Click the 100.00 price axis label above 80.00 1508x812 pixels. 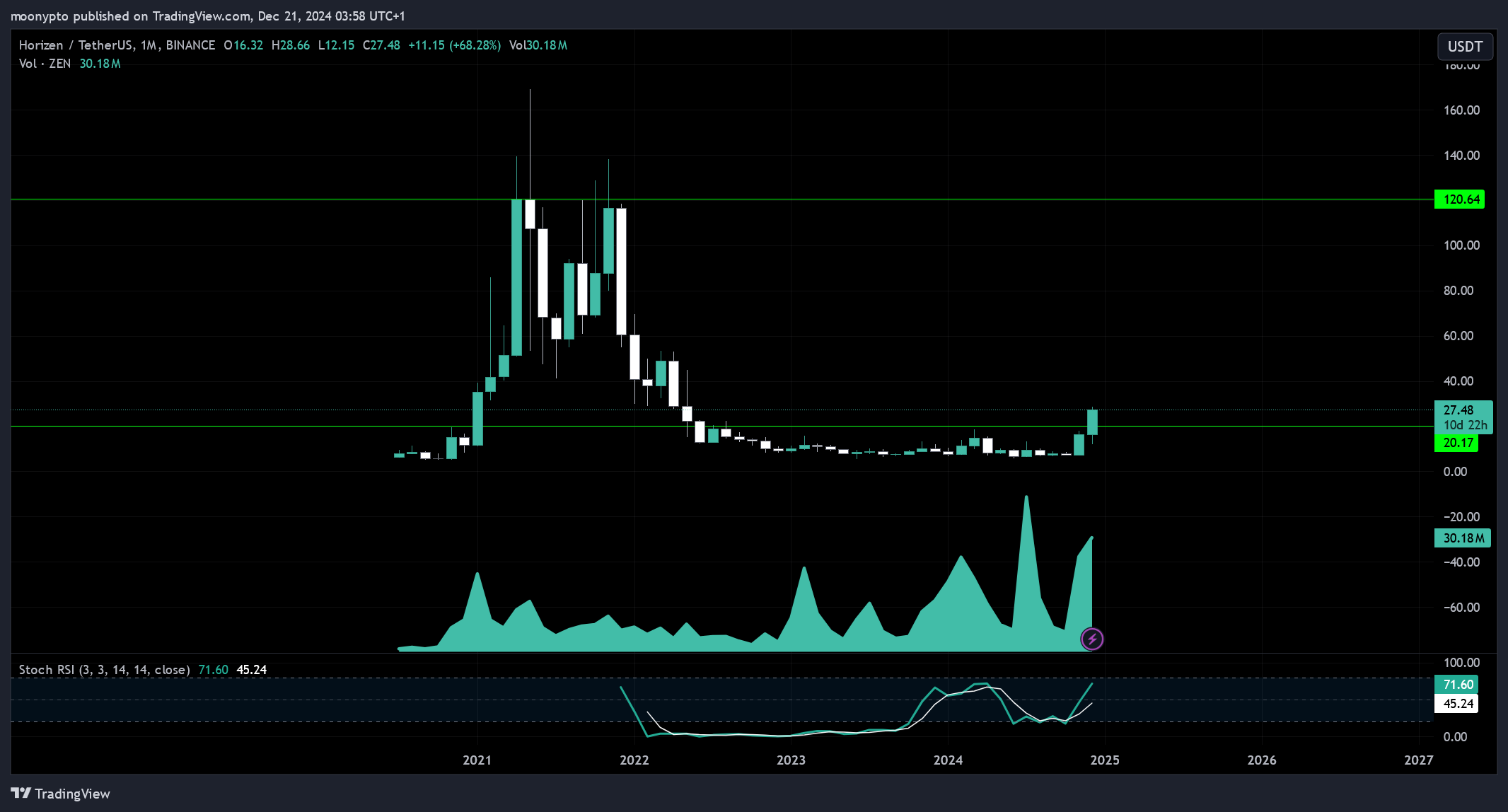coord(1461,245)
